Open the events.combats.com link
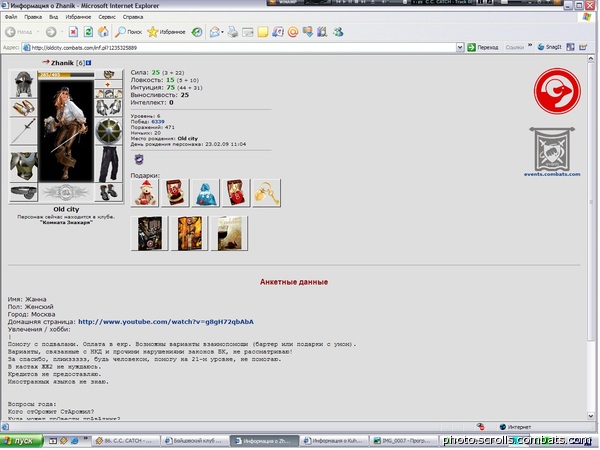This screenshot has height=450, width=600. [552, 174]
